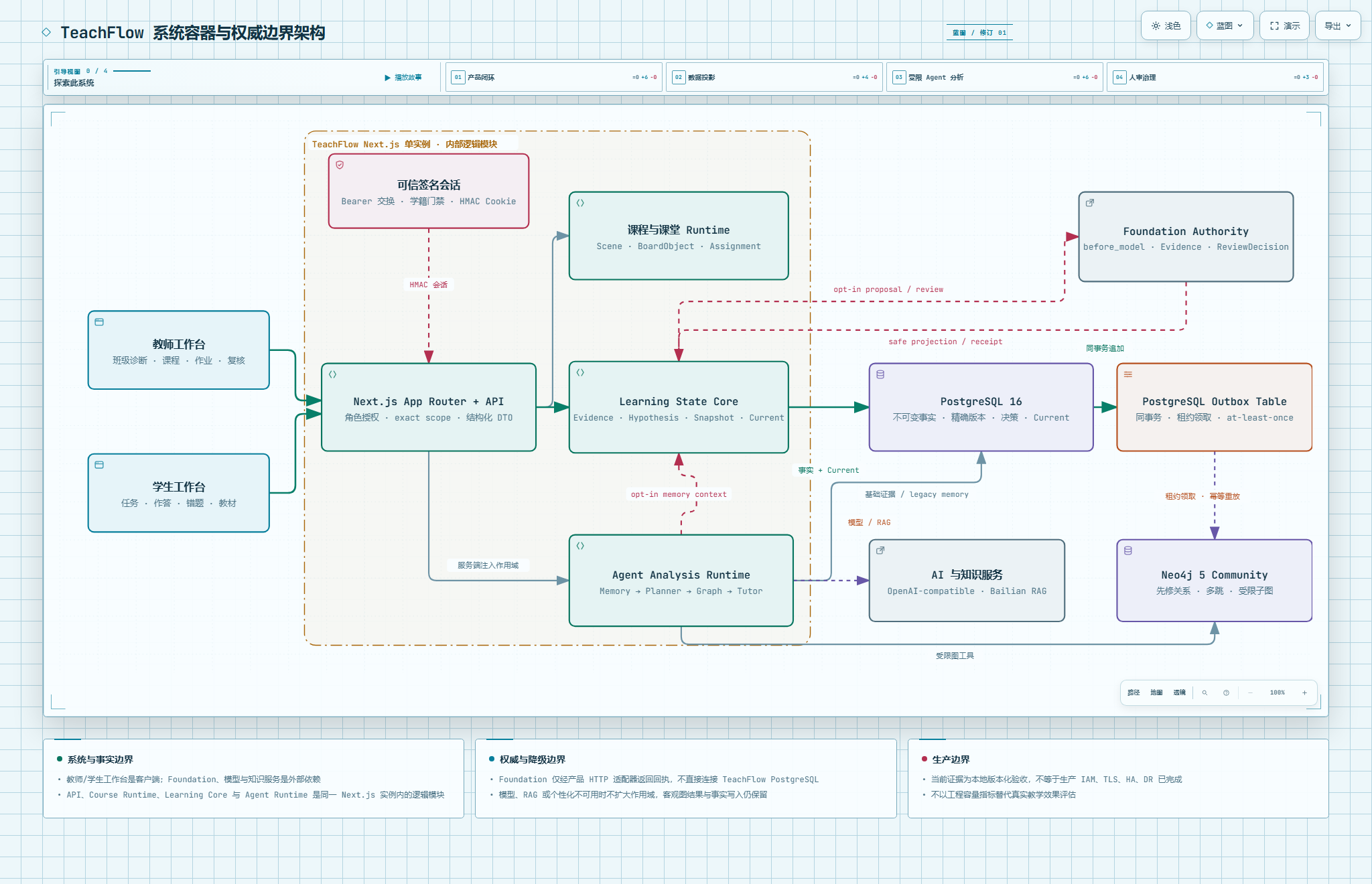Click the TeachFlow Next.js 单实例 group label
The image size is (1372, 884).
pyautogui.click(x=405, y=144)
